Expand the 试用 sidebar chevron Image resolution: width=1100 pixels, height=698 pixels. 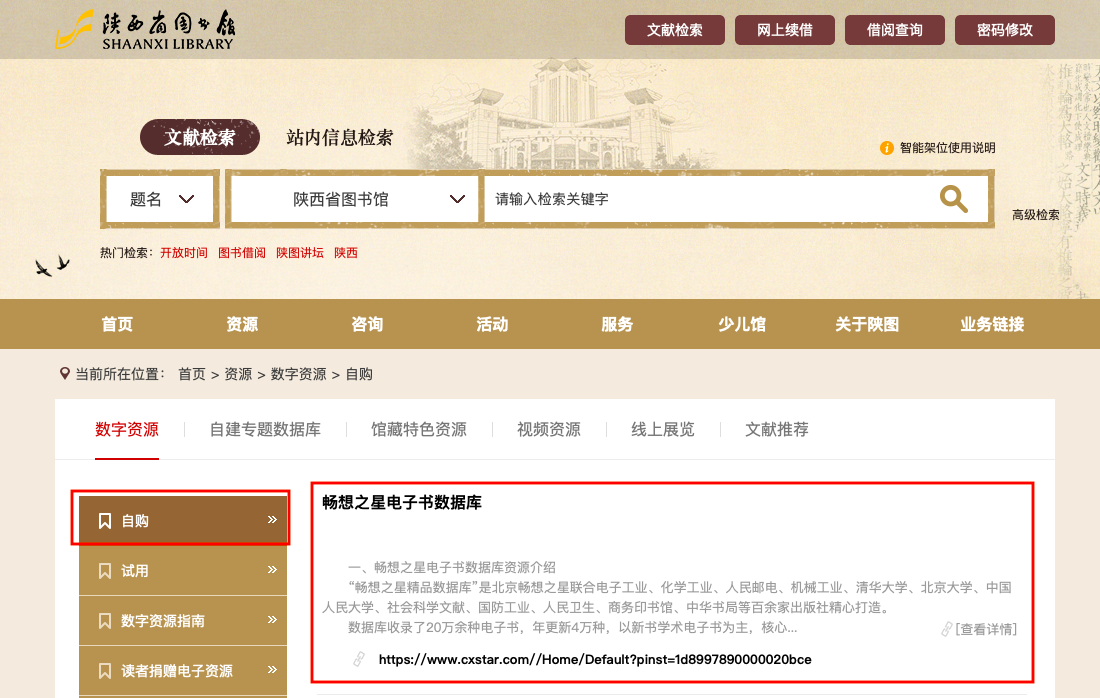coord(272,570)
